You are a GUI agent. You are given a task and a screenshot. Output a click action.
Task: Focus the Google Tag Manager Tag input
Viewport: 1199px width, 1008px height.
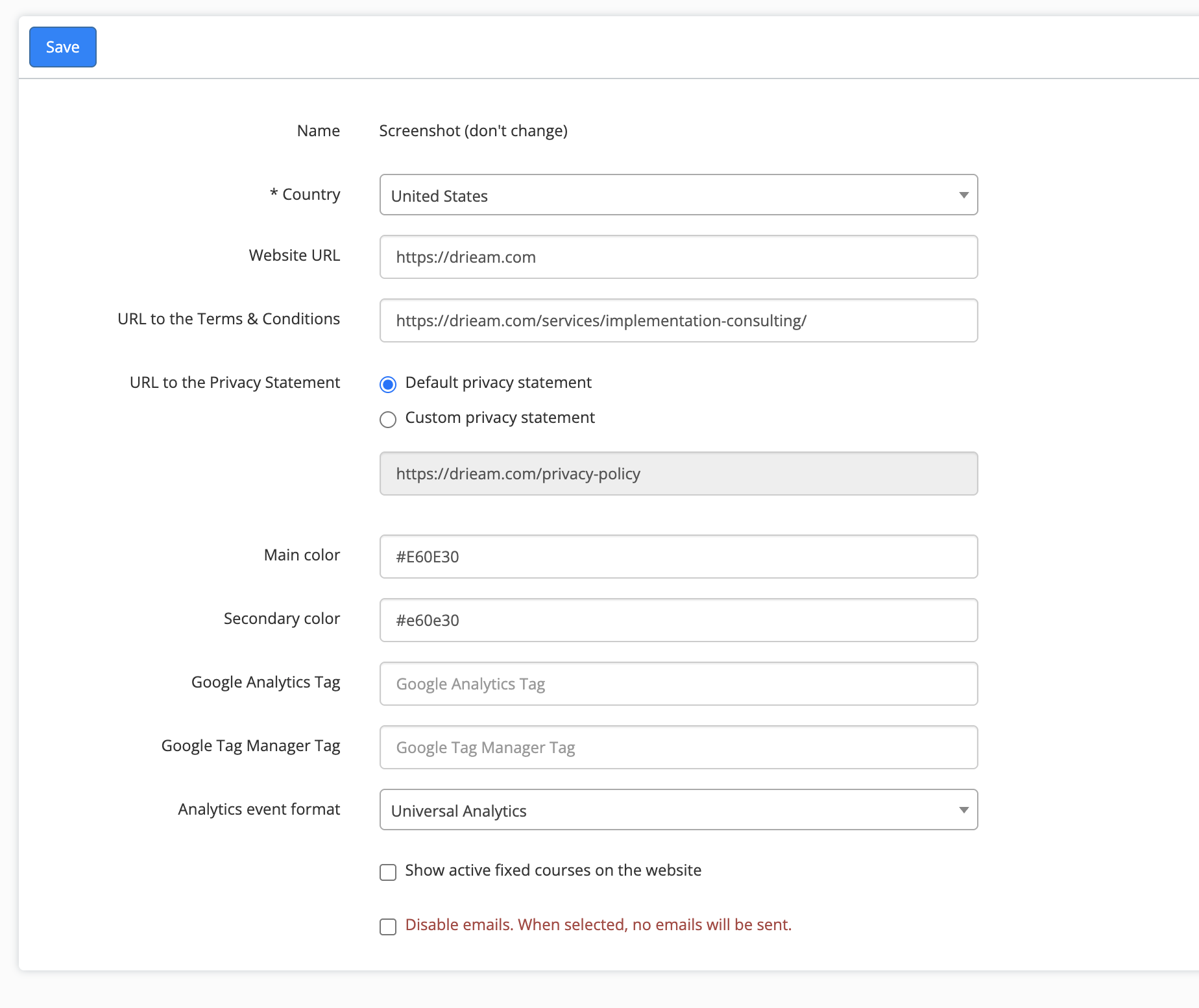tap(678, 748)
